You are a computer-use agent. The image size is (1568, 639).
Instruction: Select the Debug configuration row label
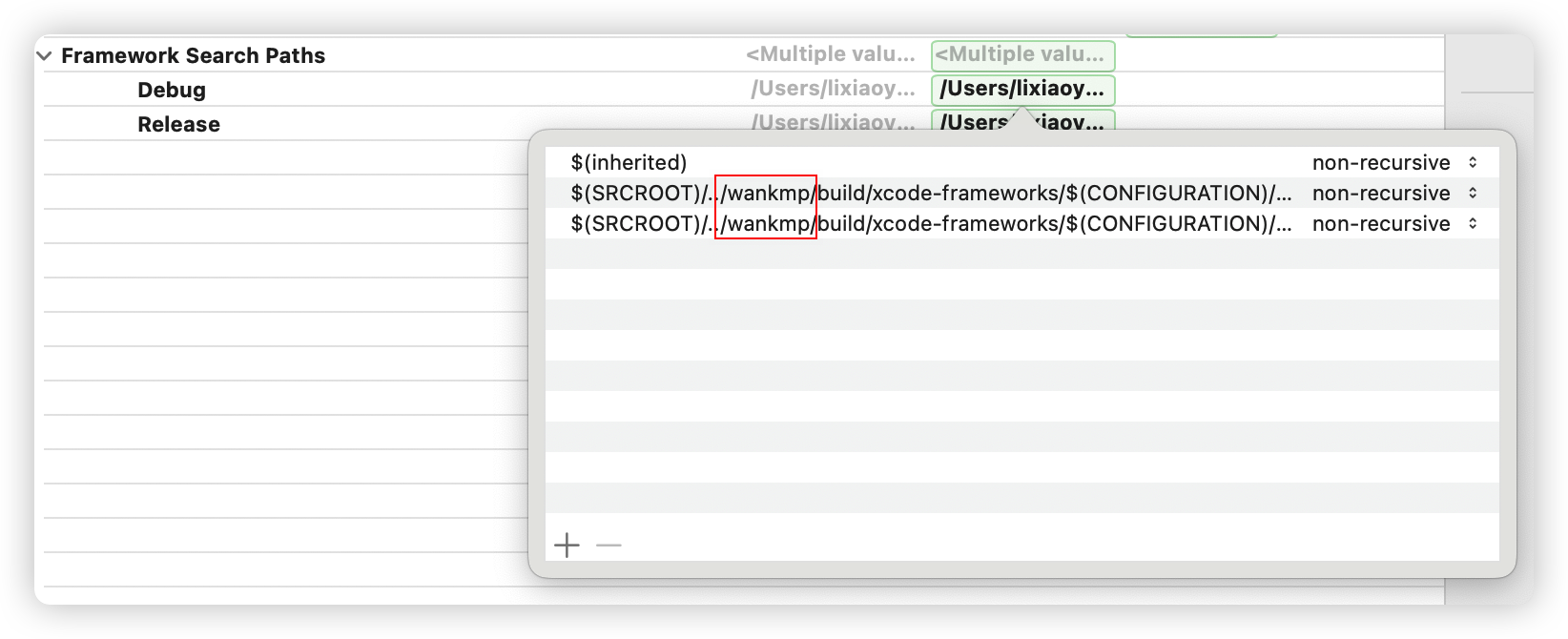[x=172, y=91]
